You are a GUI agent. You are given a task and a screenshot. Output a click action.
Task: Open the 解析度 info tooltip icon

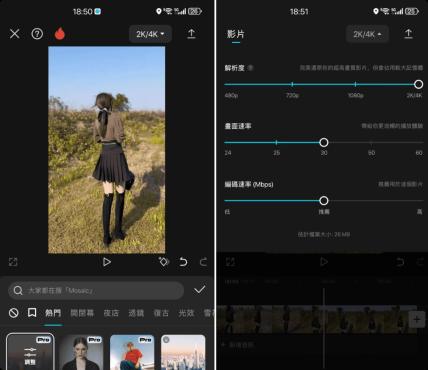click(251, 68)
